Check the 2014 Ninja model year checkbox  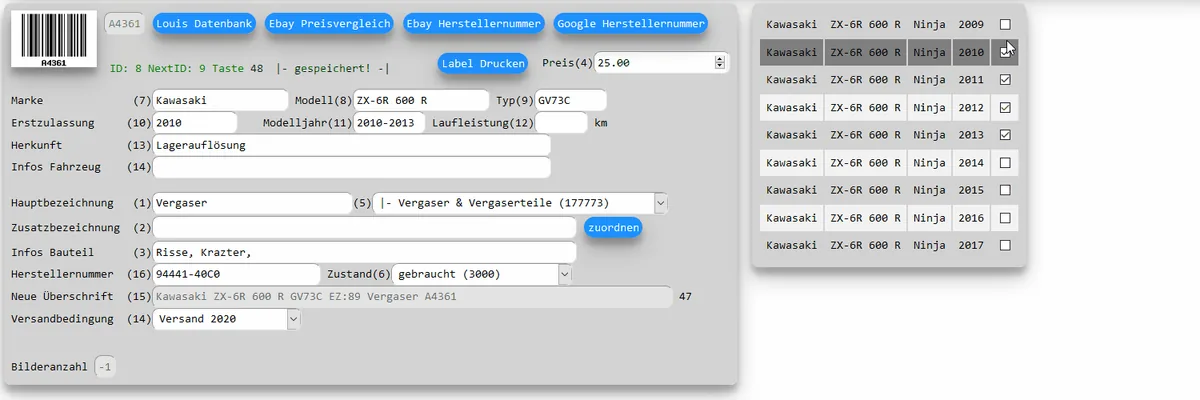tap(1005, 162)
